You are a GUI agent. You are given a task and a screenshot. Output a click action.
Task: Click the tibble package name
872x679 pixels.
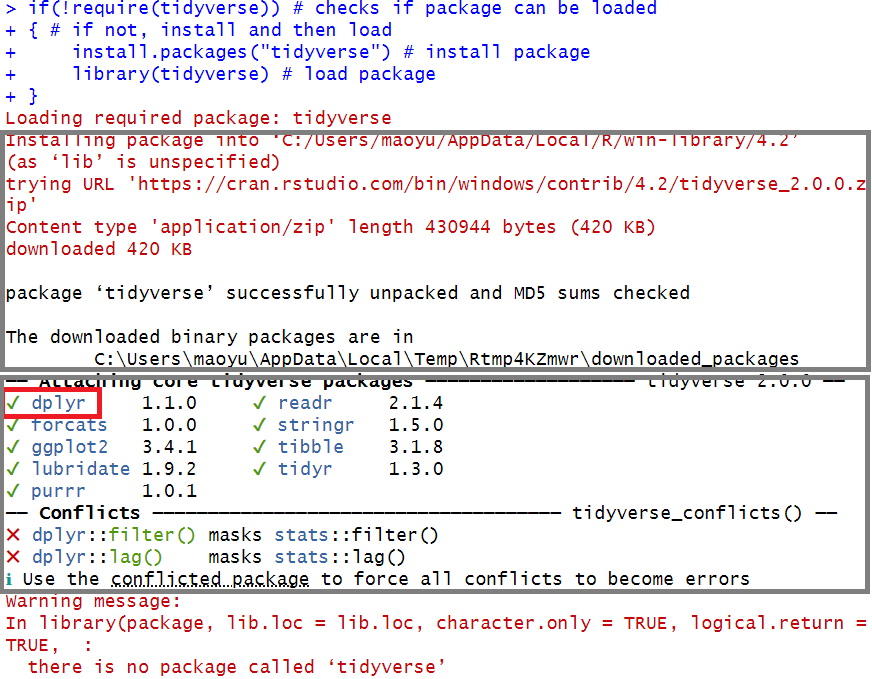310,447
